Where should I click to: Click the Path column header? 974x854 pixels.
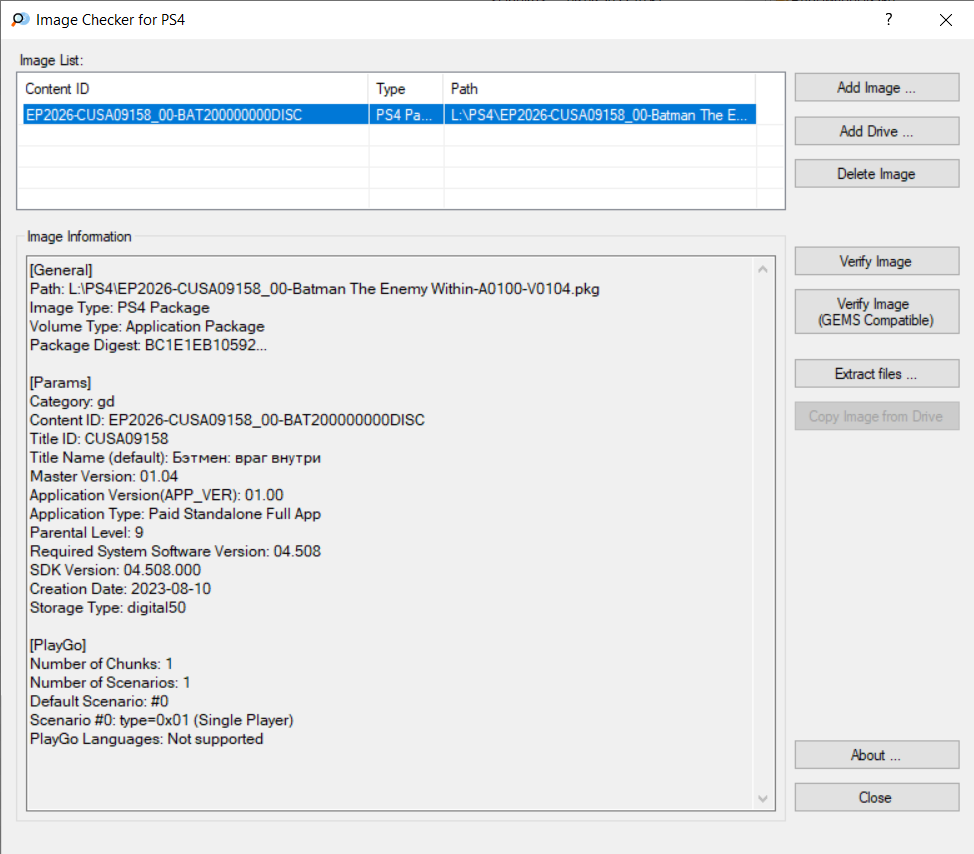(599, 89)
